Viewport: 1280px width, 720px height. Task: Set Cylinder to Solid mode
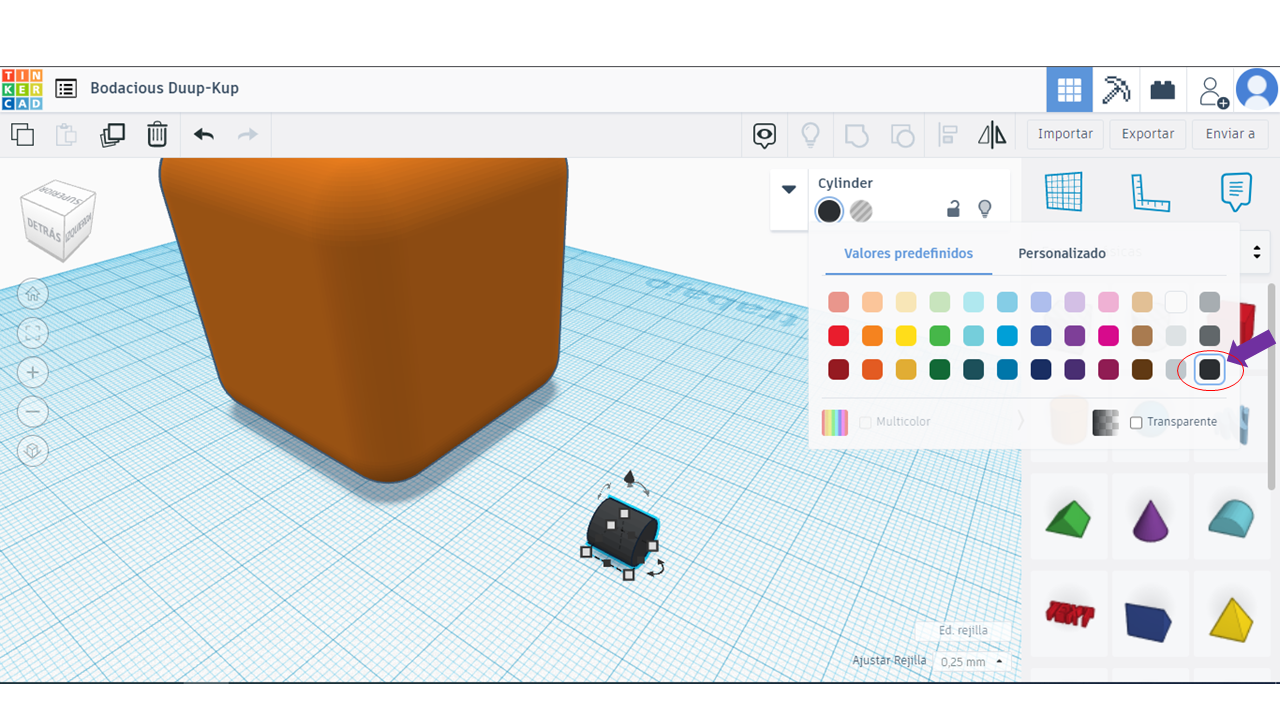point(829,211)
